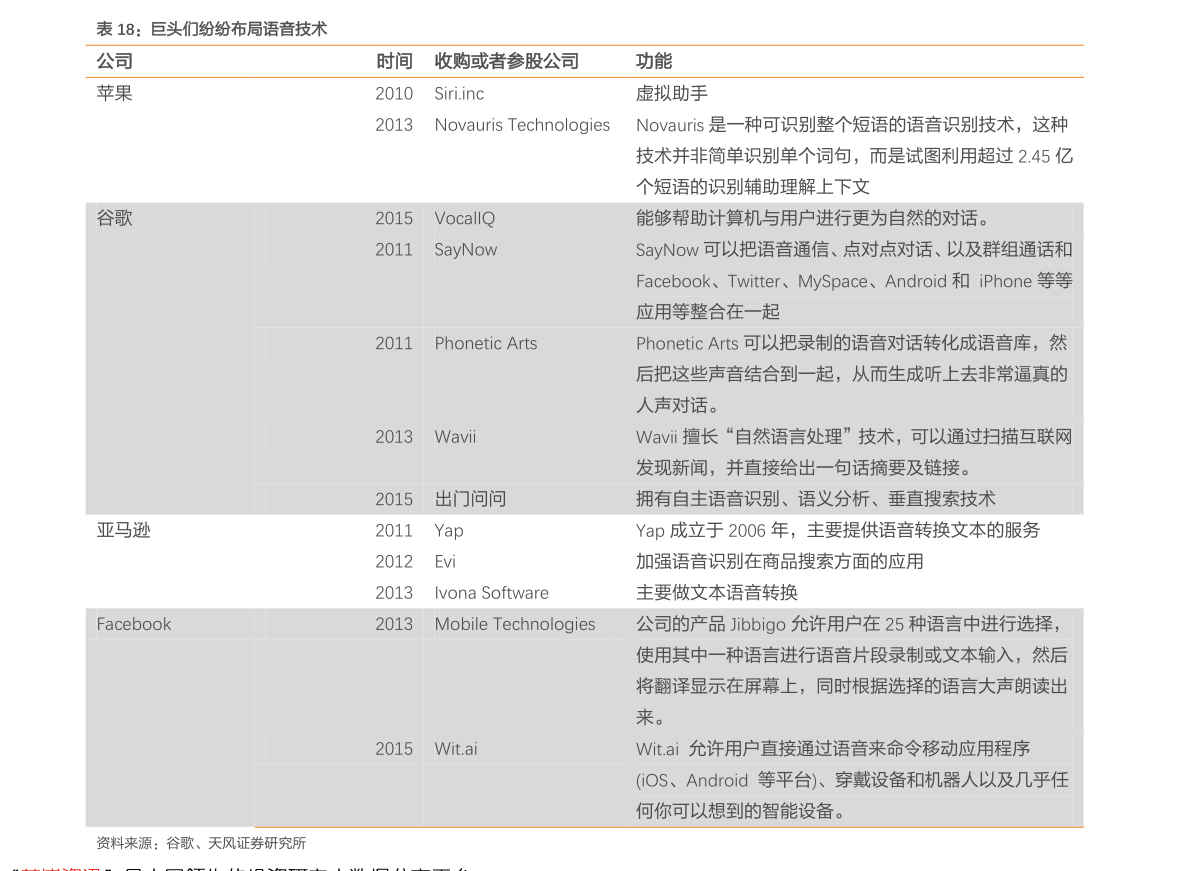Click the 'Wit.ai' company cell
1191x871 pixels.
tap(456, 749)
